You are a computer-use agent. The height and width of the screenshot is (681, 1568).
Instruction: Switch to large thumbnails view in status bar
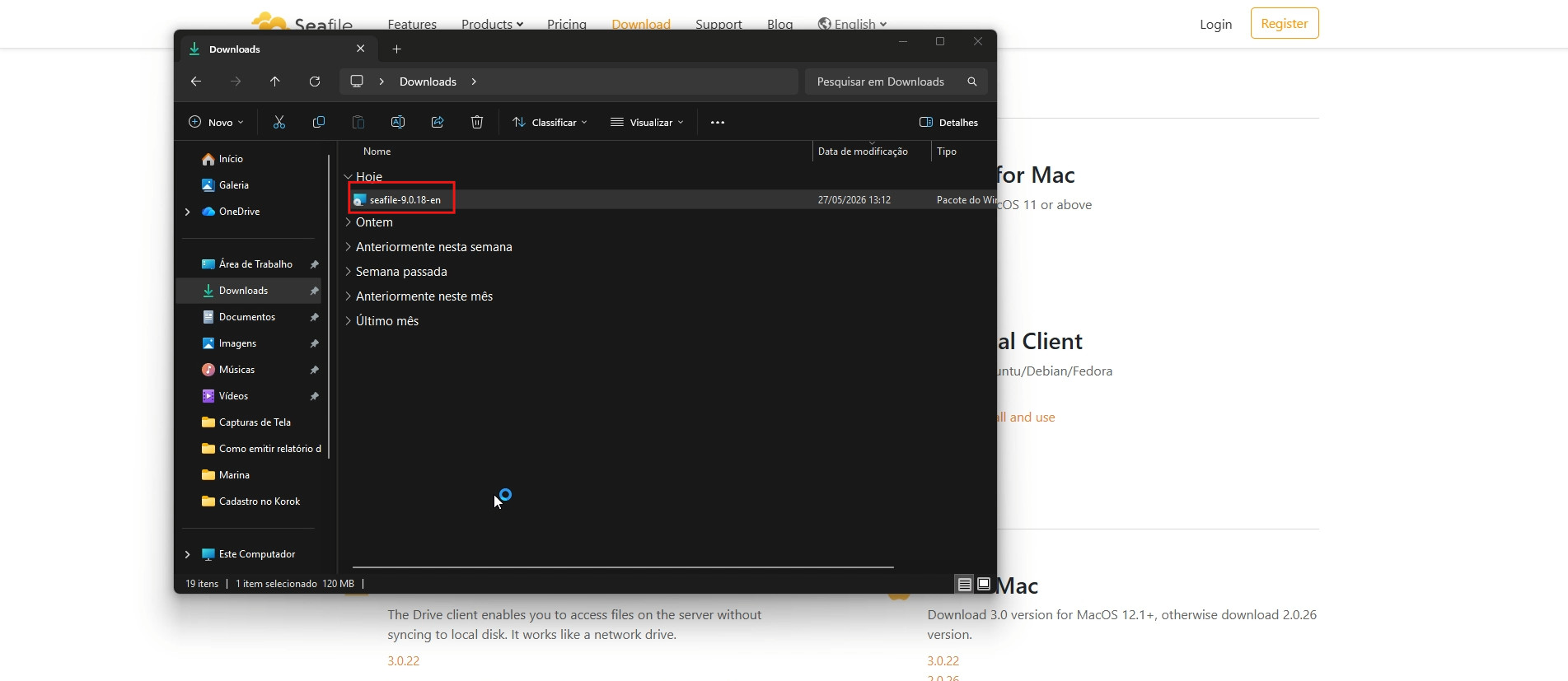click(x=984, y=584)
